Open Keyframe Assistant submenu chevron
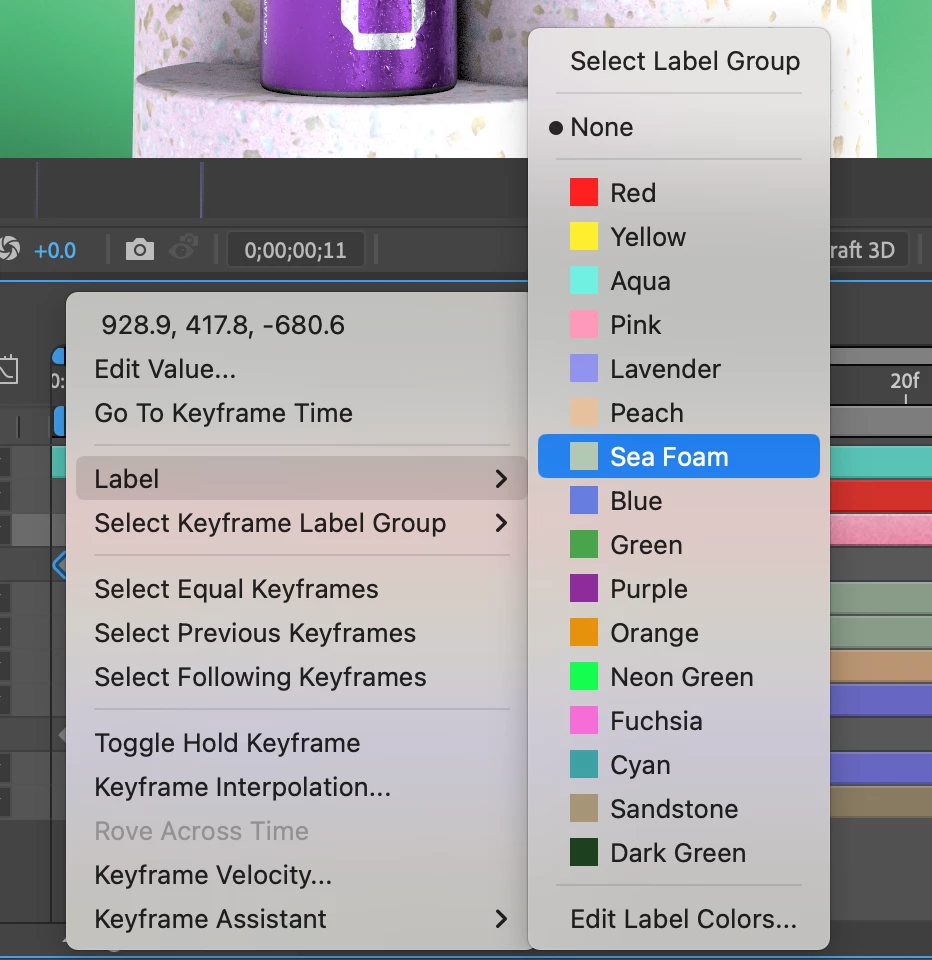Screen dimensions: 932x960 pos(501,918)
